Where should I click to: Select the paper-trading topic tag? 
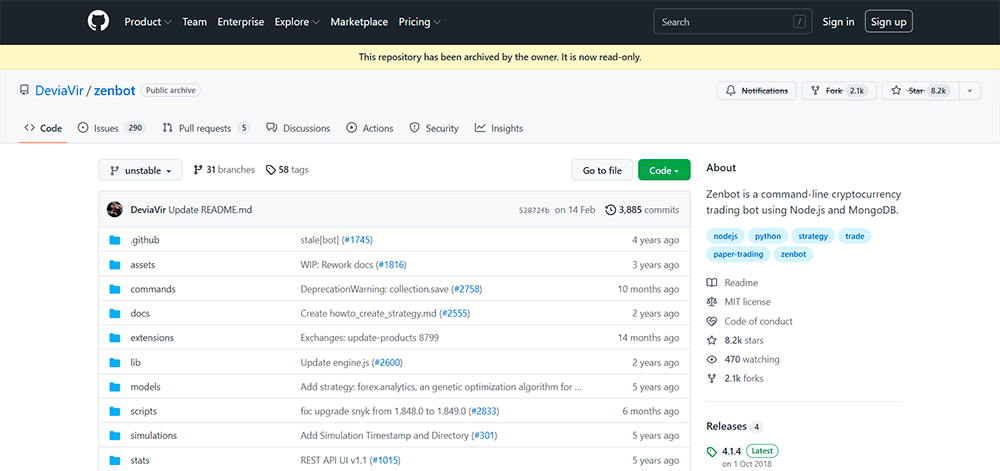(x=738, y=254)
